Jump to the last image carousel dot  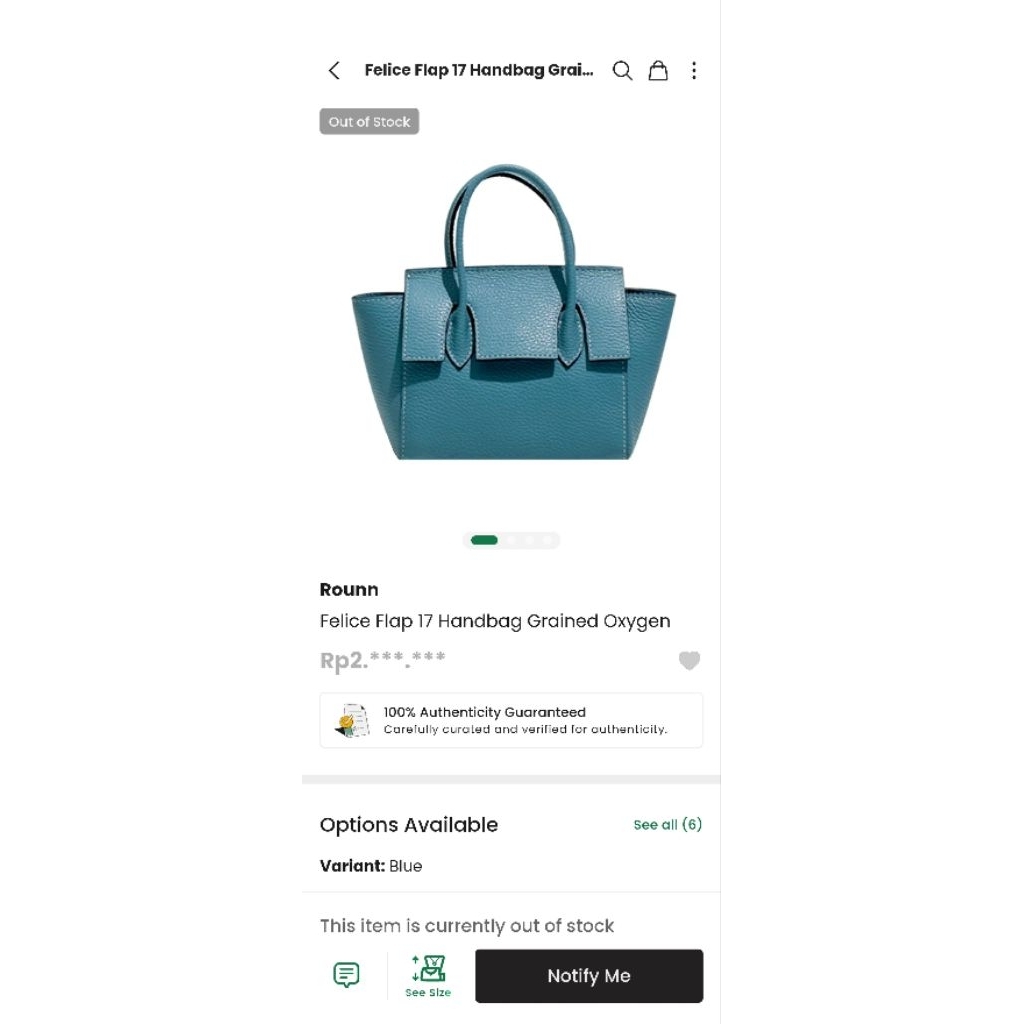pyautogui.click(x=547, y=540)
